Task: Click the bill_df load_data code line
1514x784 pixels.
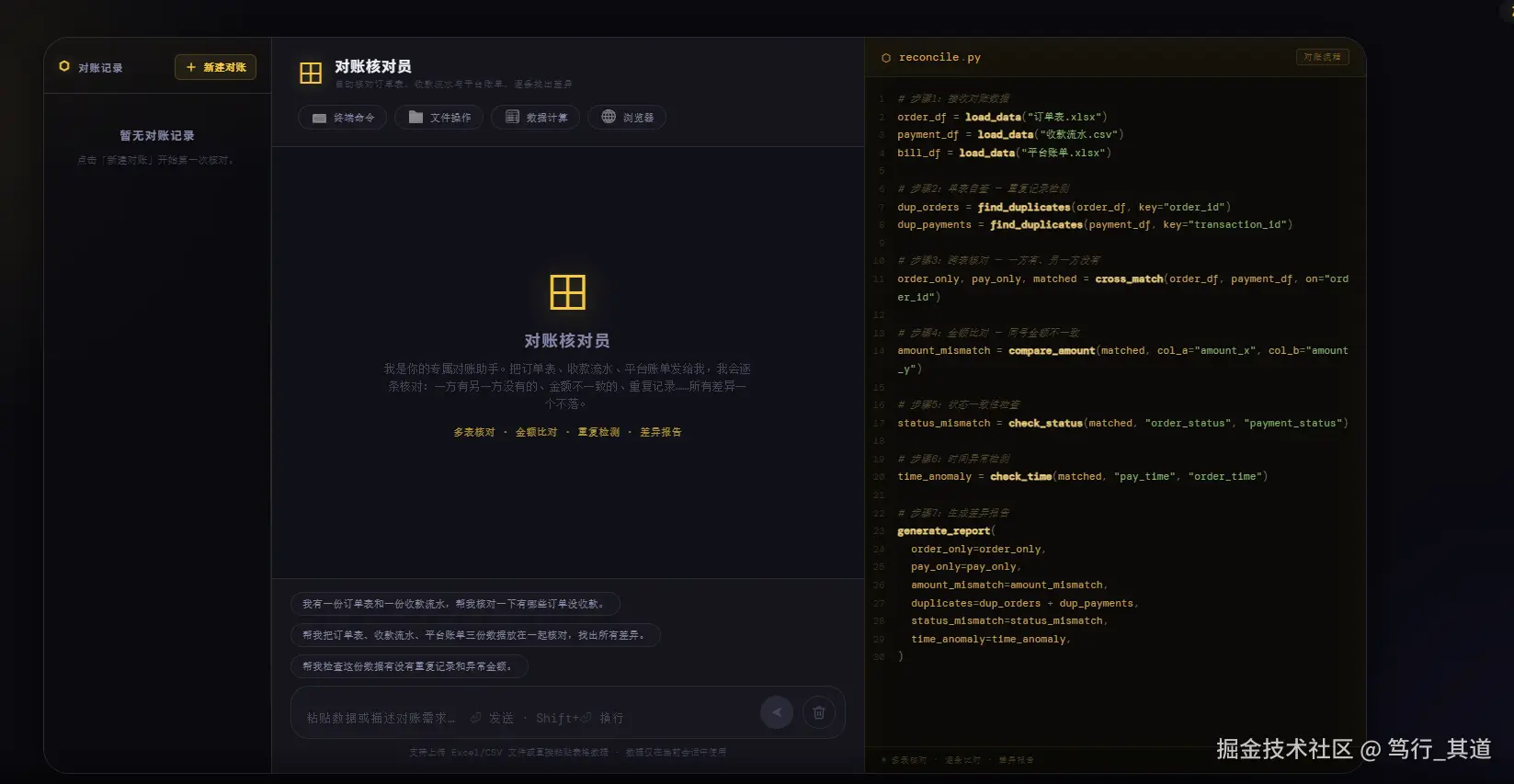Action: (1004, 153)
